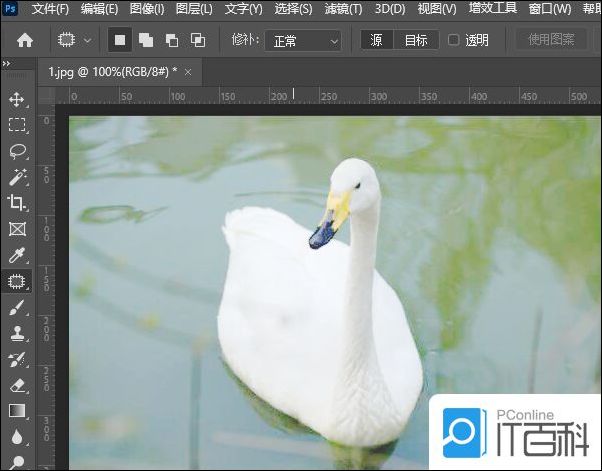Click the Home icon in options bar
This screenshot has width=602, height=471.
pos(25,40)
